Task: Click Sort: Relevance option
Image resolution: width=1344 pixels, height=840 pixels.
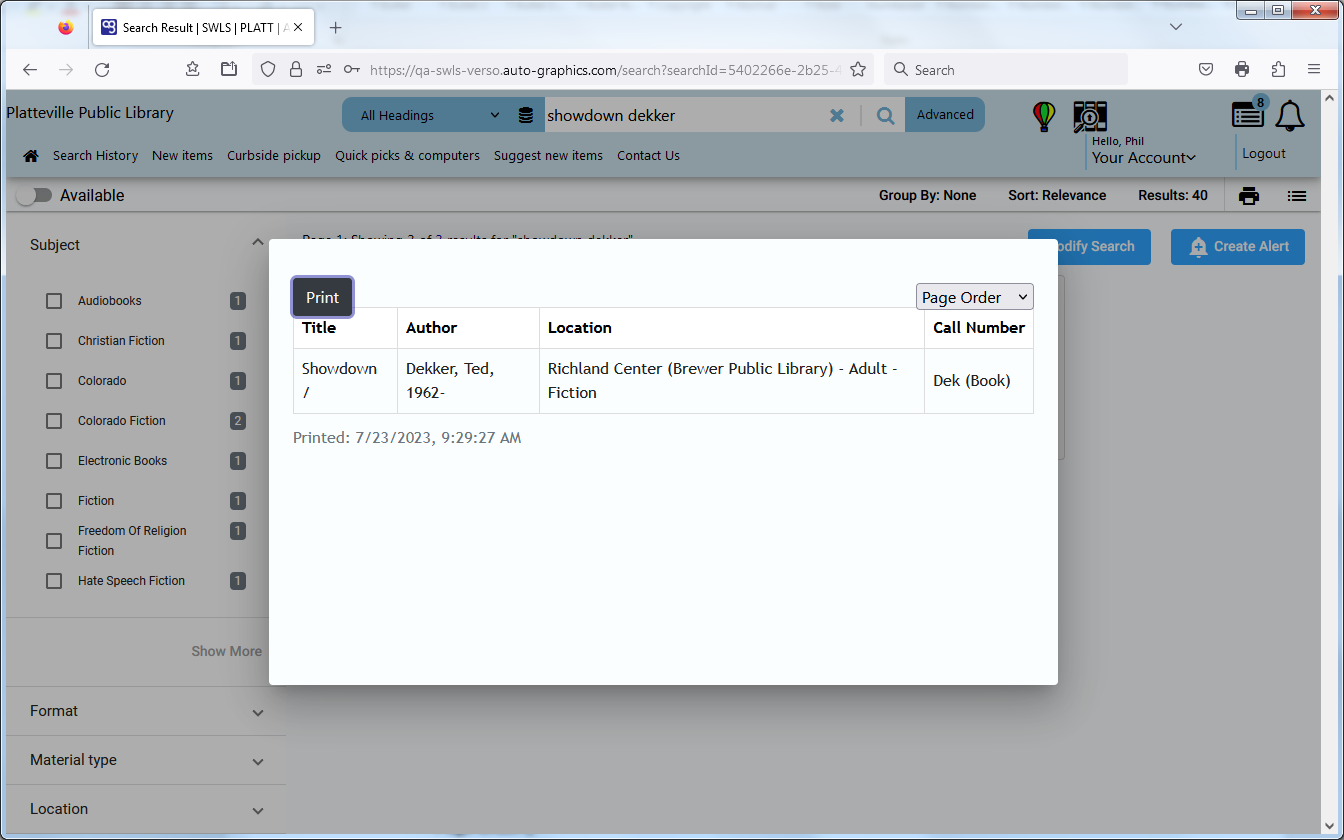Action: [x=1057, y=195]
